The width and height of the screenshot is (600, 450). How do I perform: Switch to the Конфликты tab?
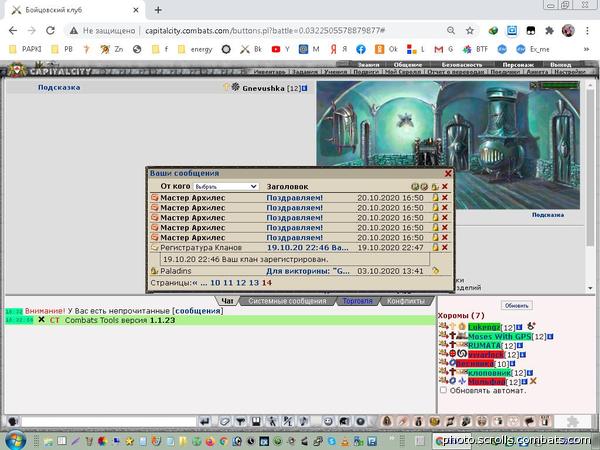click(406, 301)
